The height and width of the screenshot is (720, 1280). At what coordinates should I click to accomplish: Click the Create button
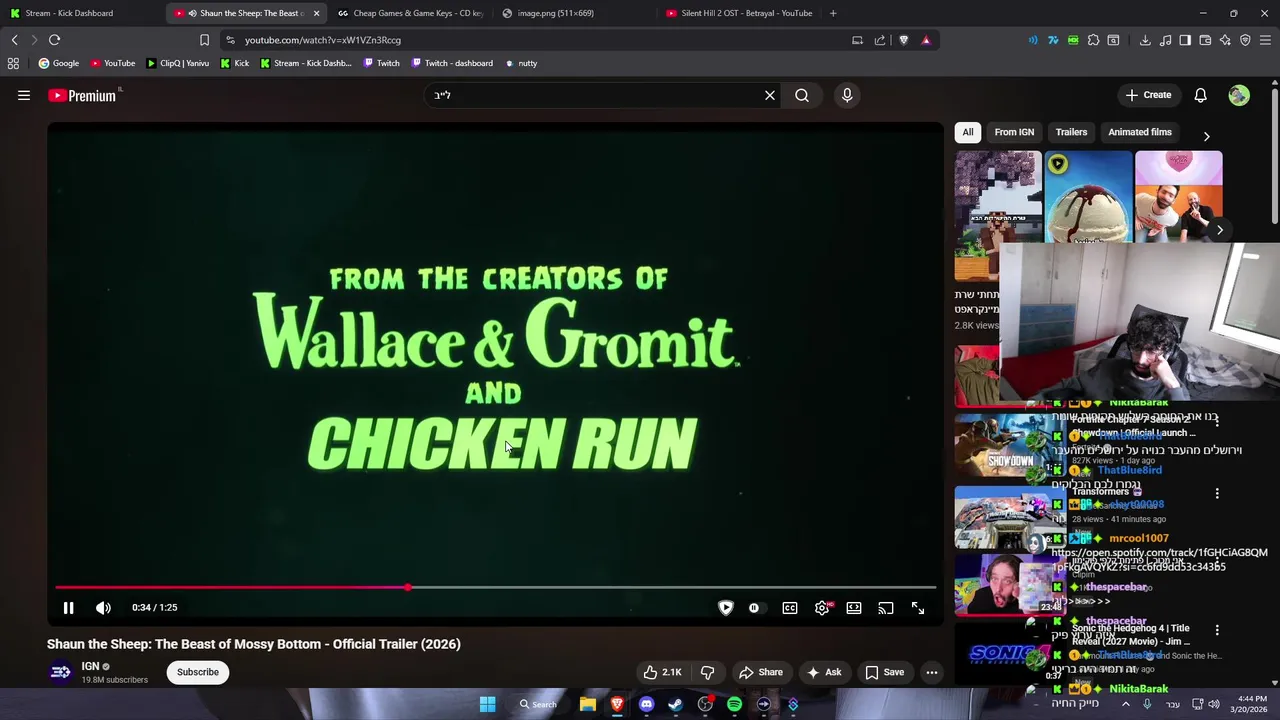(x=1148, y=95)
